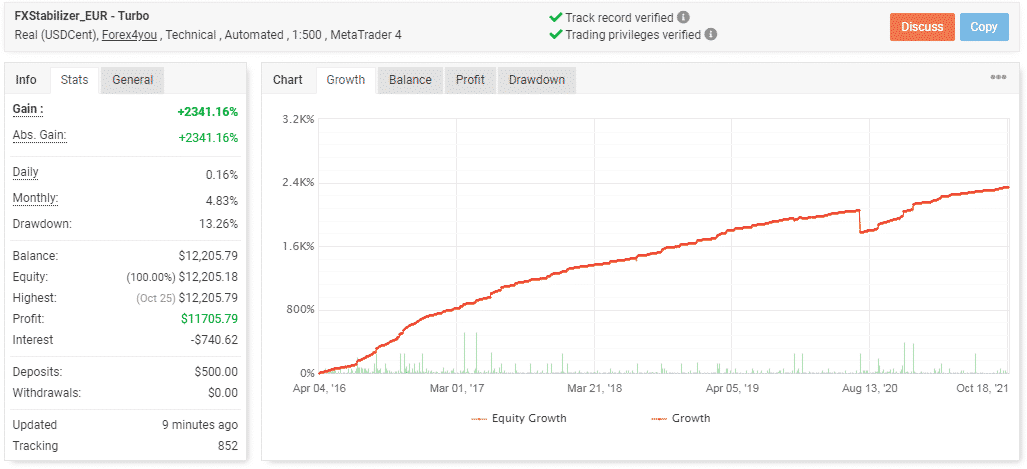Click the 4.83% monthly value

[222, 200]
